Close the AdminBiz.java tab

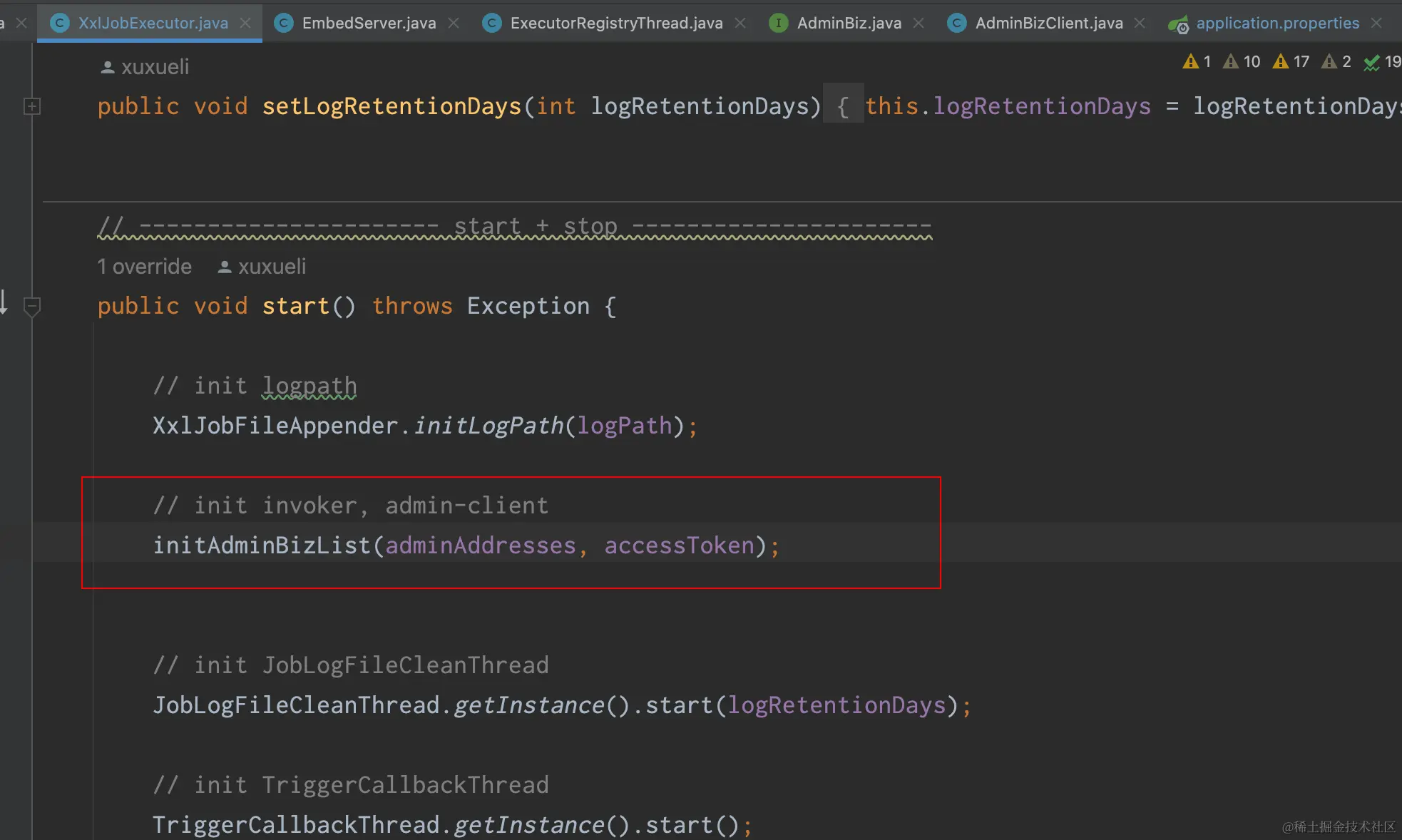pyautogui.click(x=919, y=23)
